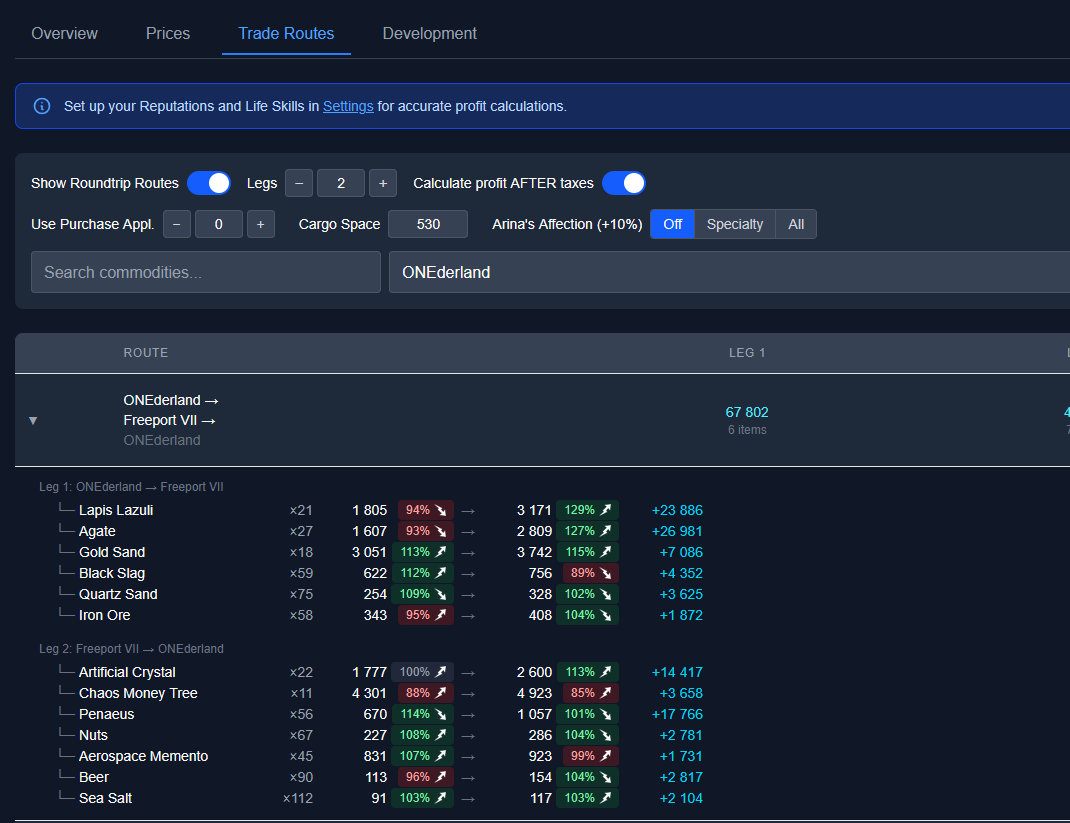Image resolution: width=1070 pixels, height=823 pixels.
Task: Switch to the Prices tab
Action: (168, 33)
